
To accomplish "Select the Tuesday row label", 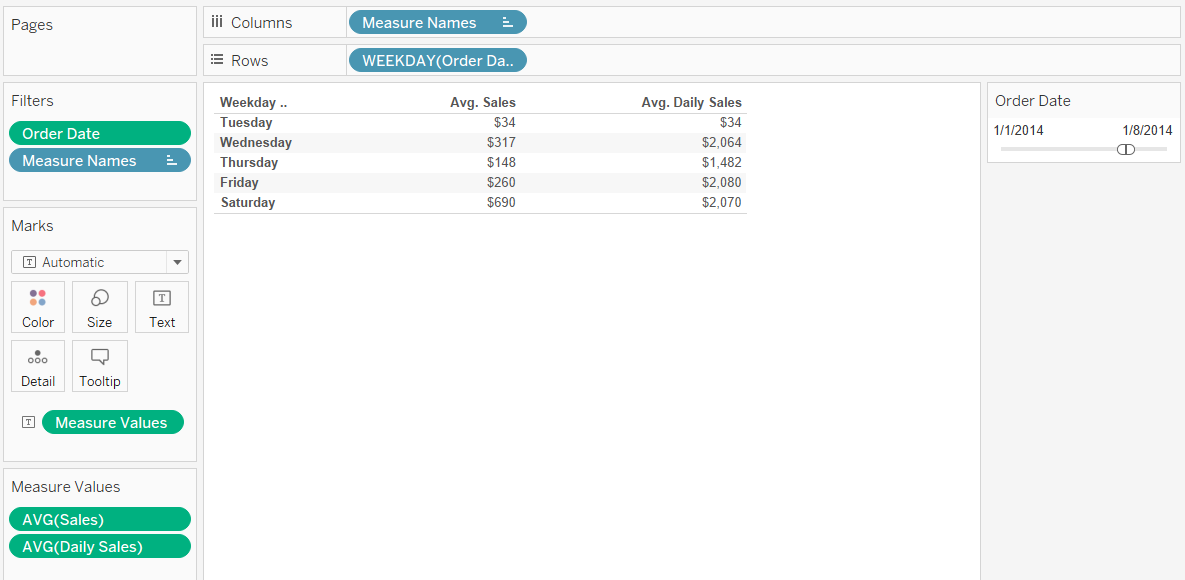I will (246, 122).
